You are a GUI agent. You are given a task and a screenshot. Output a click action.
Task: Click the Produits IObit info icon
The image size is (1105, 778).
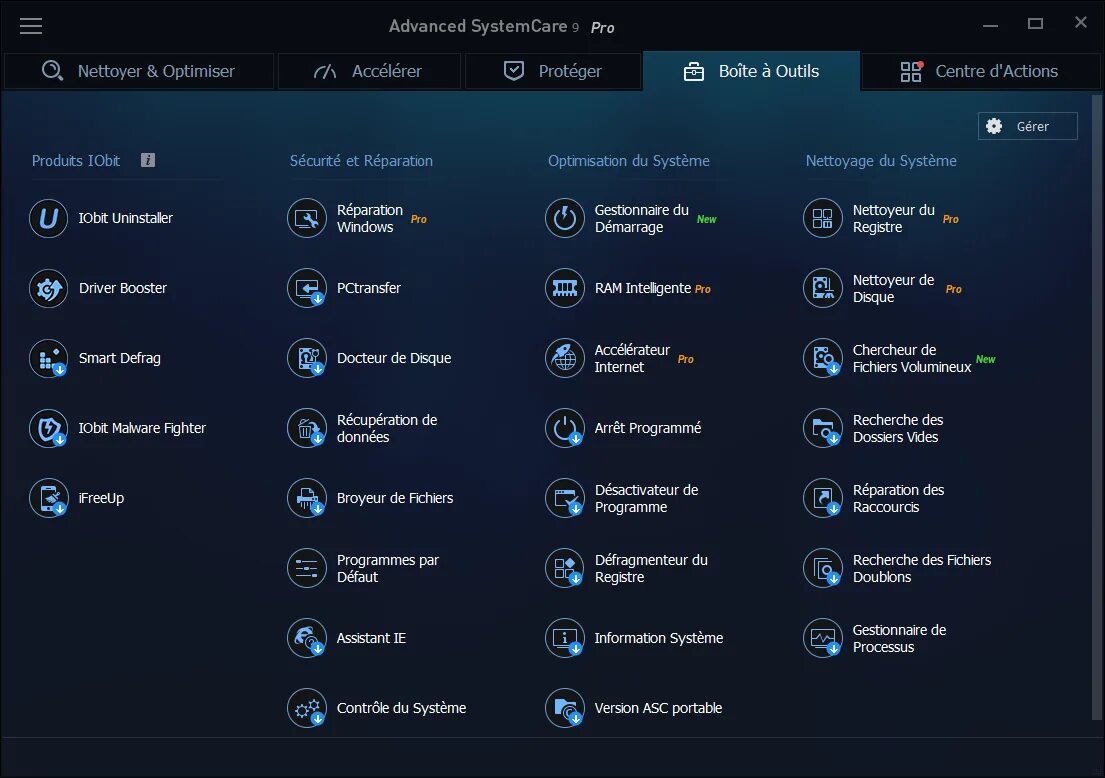(x=148, y=160)
